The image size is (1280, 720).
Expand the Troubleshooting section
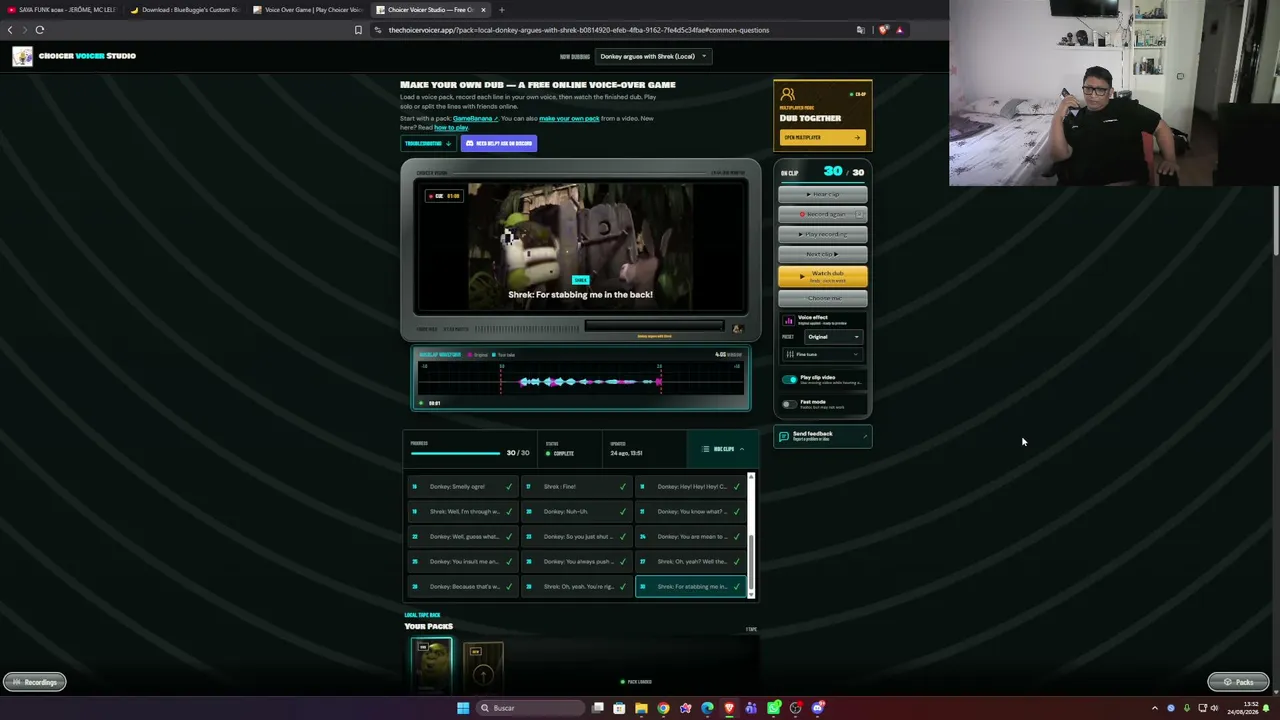point(428,143)
